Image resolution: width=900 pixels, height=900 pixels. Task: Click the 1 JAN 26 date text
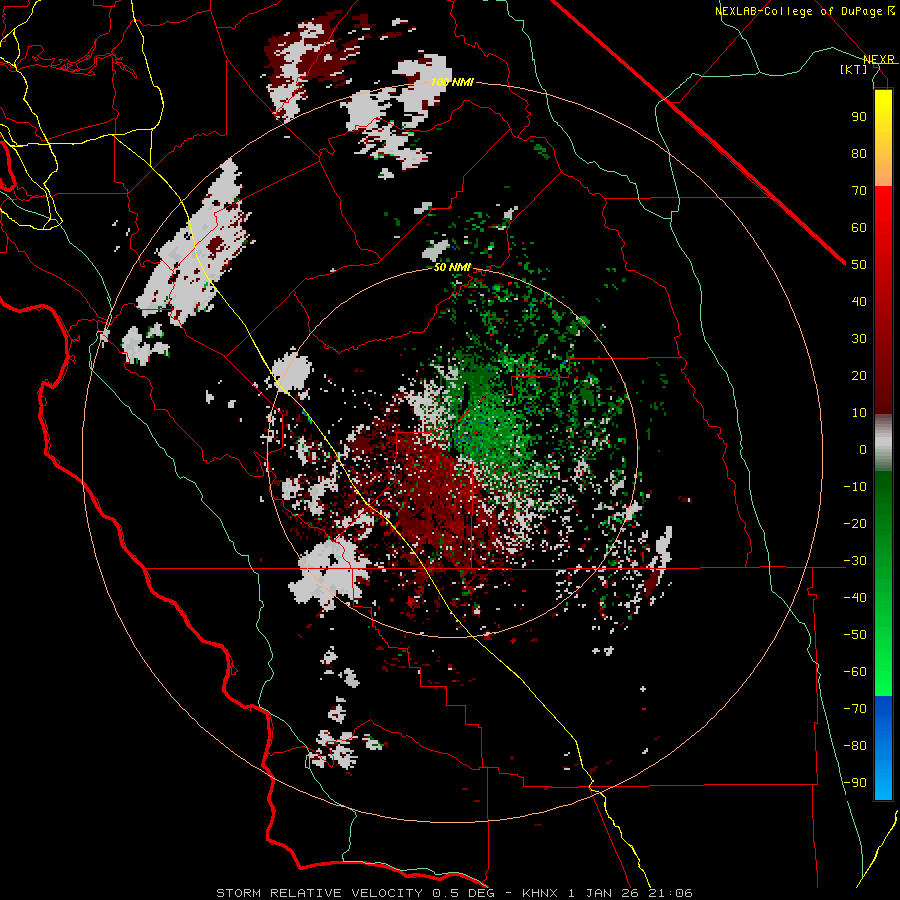(x=602, y=893)
